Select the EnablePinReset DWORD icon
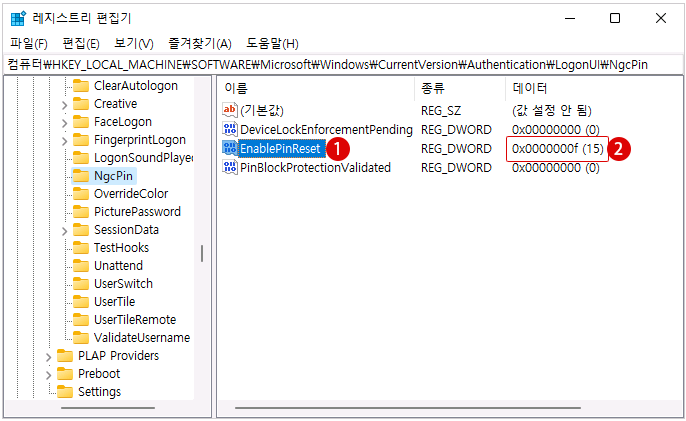This screenshot has width=686, height=421. 230,148
